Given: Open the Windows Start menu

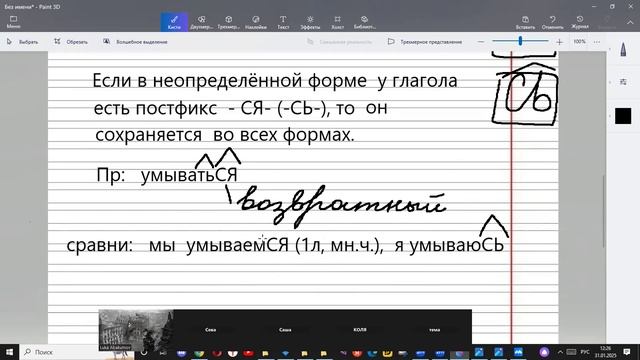Looking at the screenshot, I should pyautogui.click(x=9, y=352).
